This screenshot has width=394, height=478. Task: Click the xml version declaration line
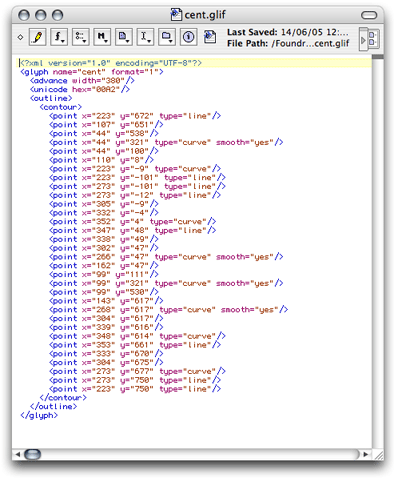coord(111,63)
